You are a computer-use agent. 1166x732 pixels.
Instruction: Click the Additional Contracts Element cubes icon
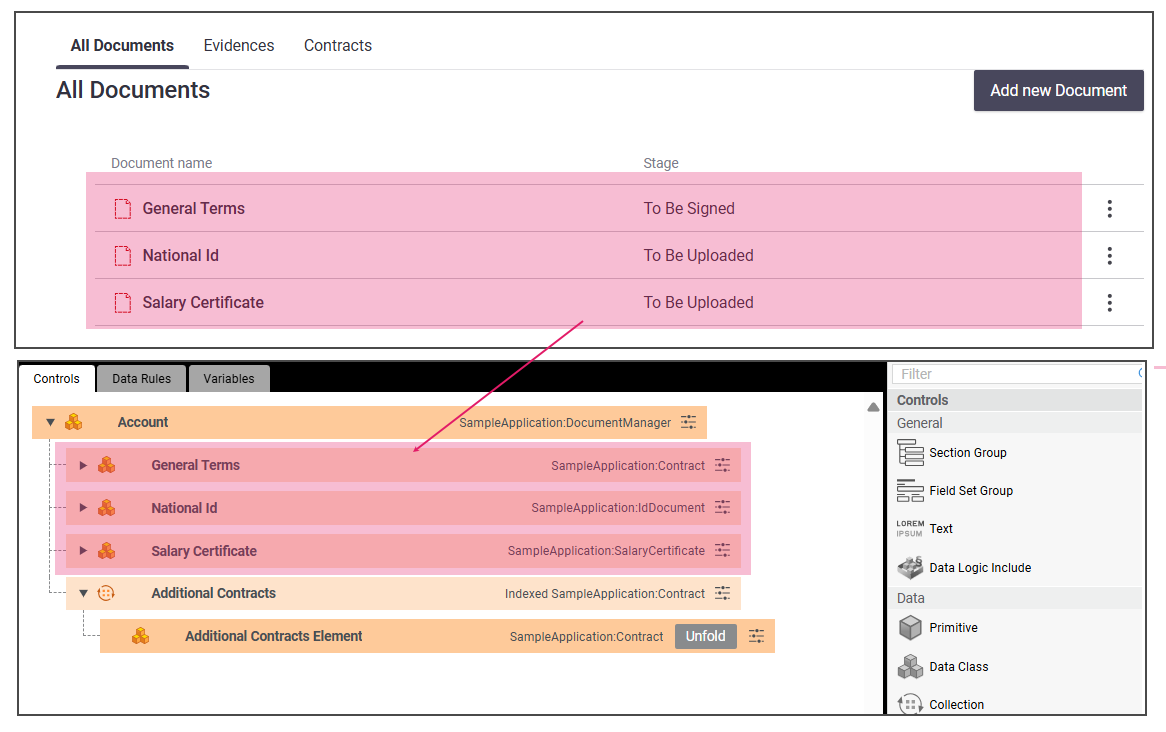(141, 636)
